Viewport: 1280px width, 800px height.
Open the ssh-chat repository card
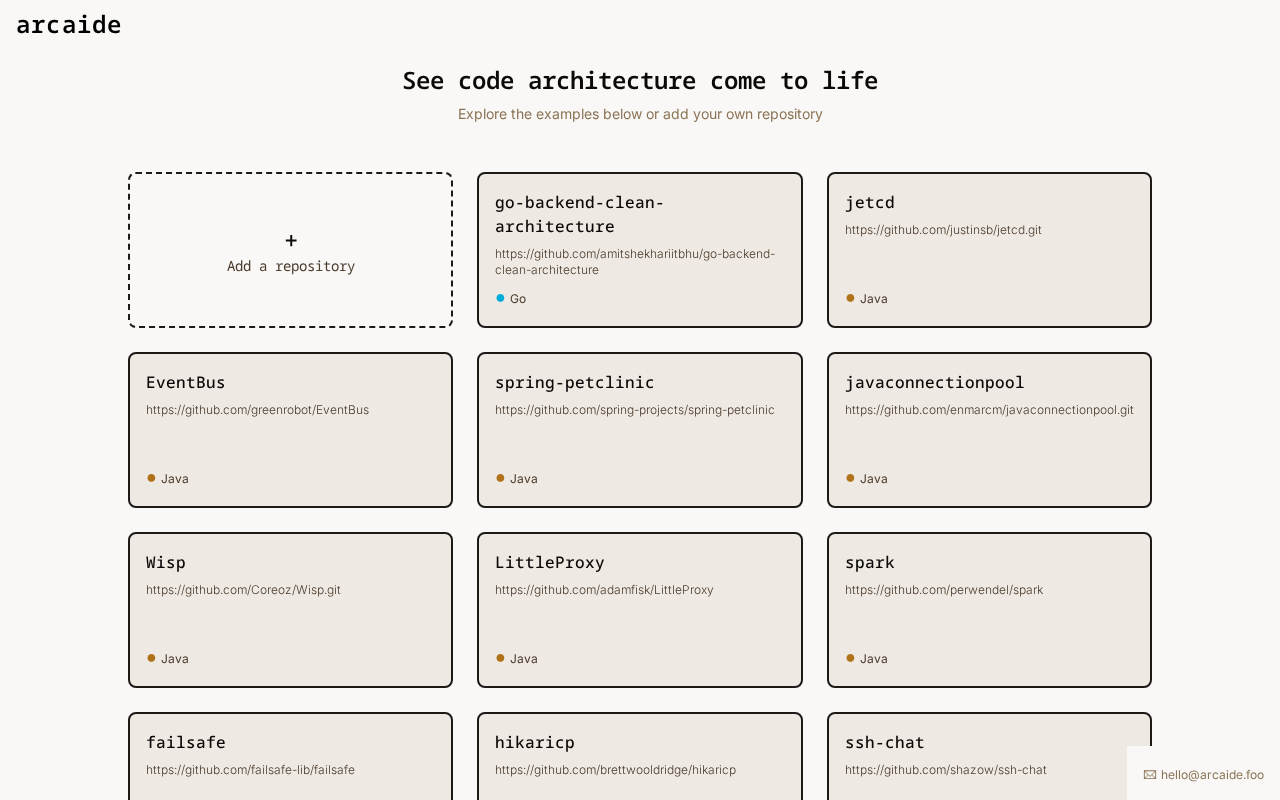coord(989,756)
